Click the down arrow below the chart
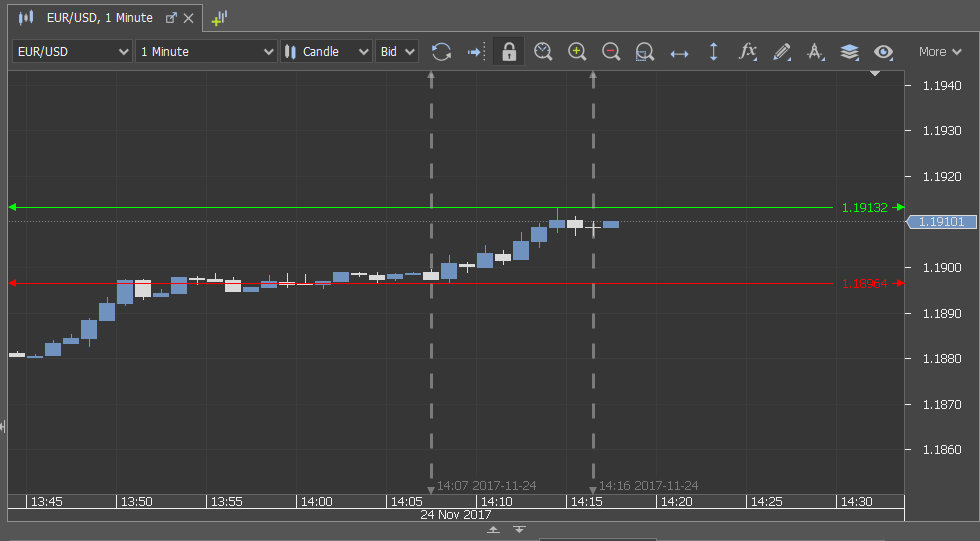This screenshot has height=541, width=980. click(519, 530)
